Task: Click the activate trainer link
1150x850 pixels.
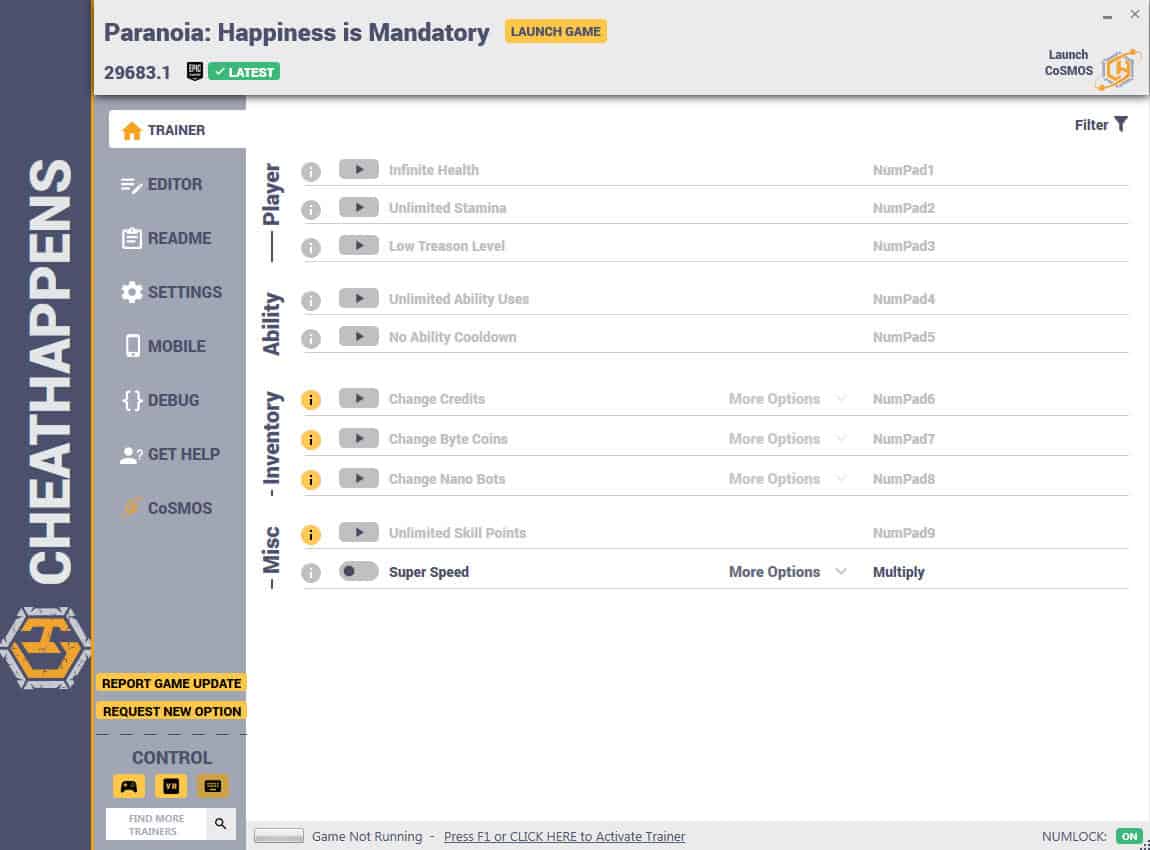Action: click(564, 836)
